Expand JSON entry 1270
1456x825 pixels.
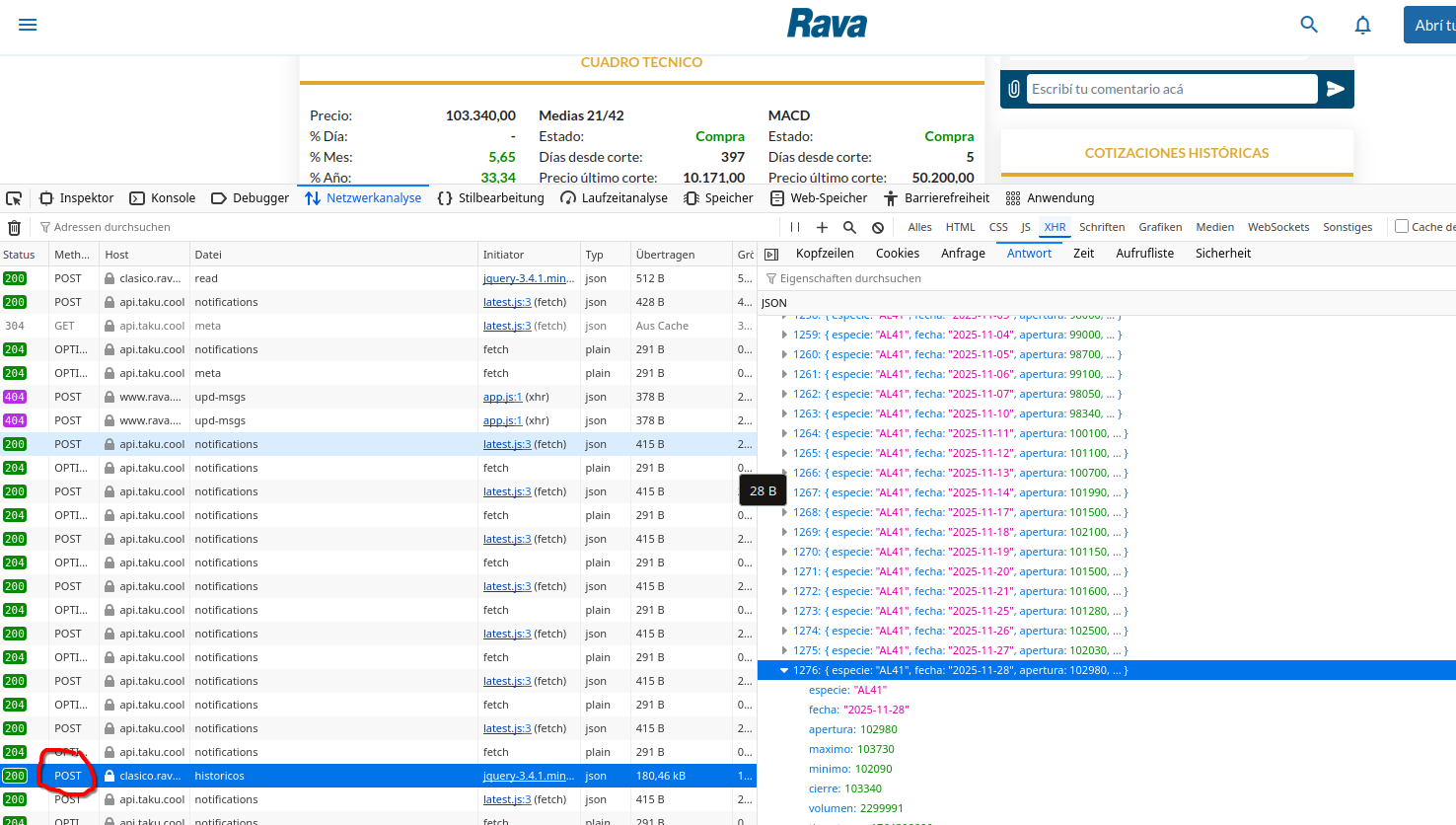pyautogui.click(x=784, y=552)
